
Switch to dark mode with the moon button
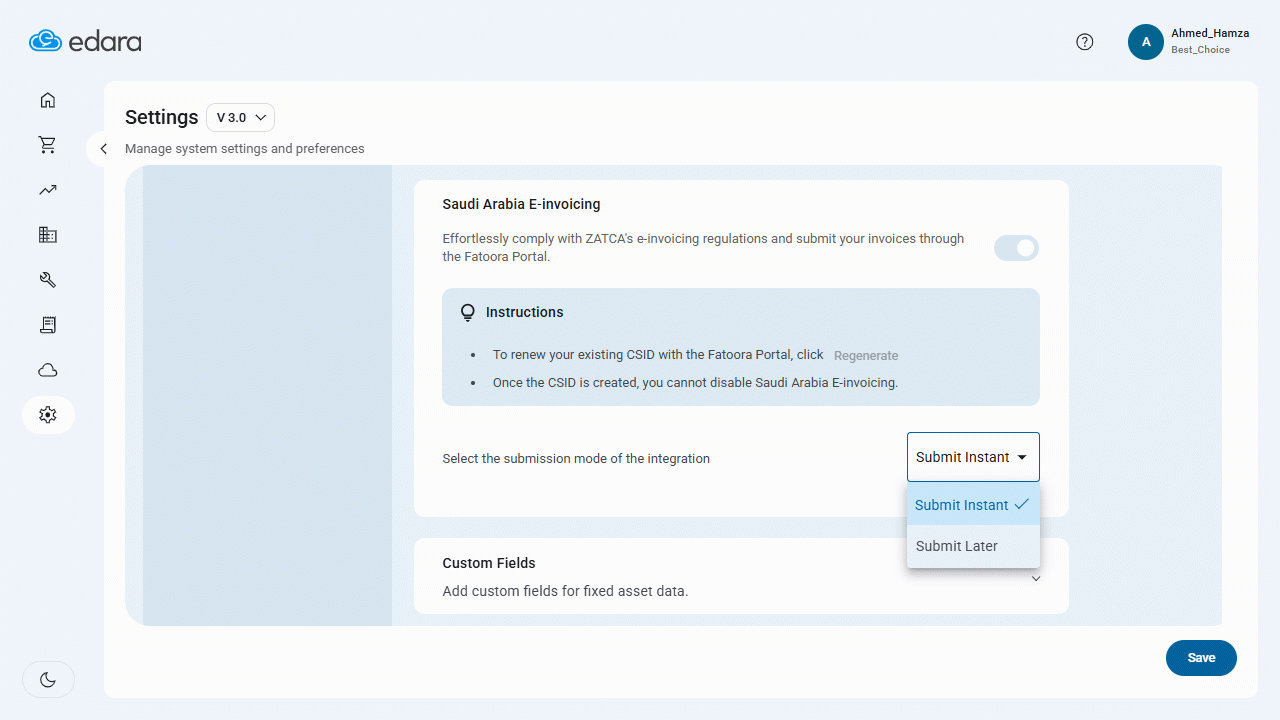tap(47, 679)
